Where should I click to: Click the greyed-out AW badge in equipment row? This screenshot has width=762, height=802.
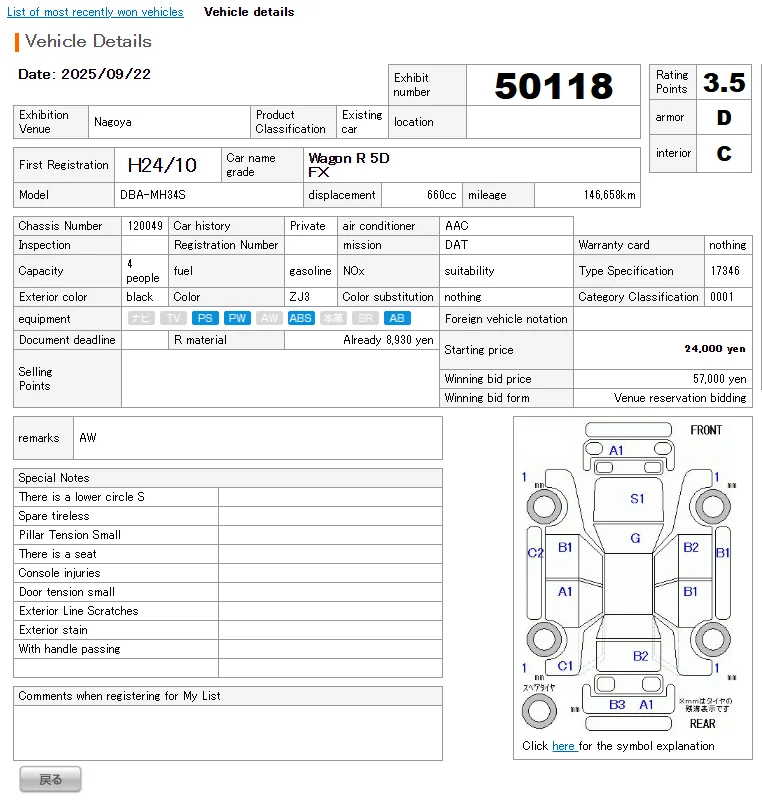[x=269, y=318]
